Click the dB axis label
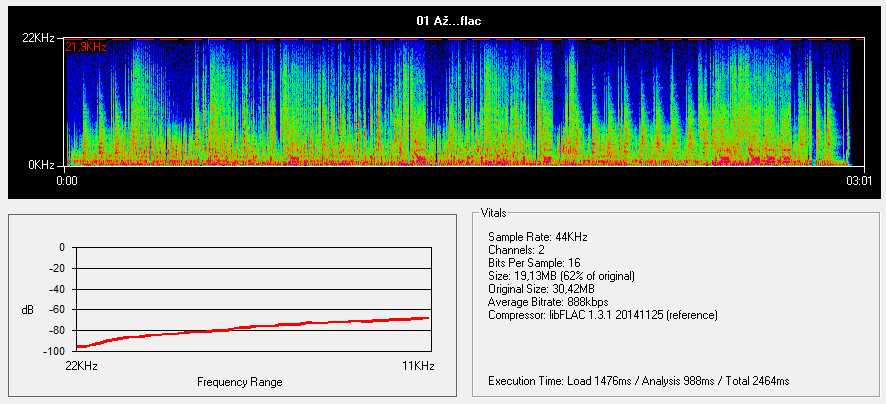This screenshot has width=886, height=404. (x=27, y=310)
